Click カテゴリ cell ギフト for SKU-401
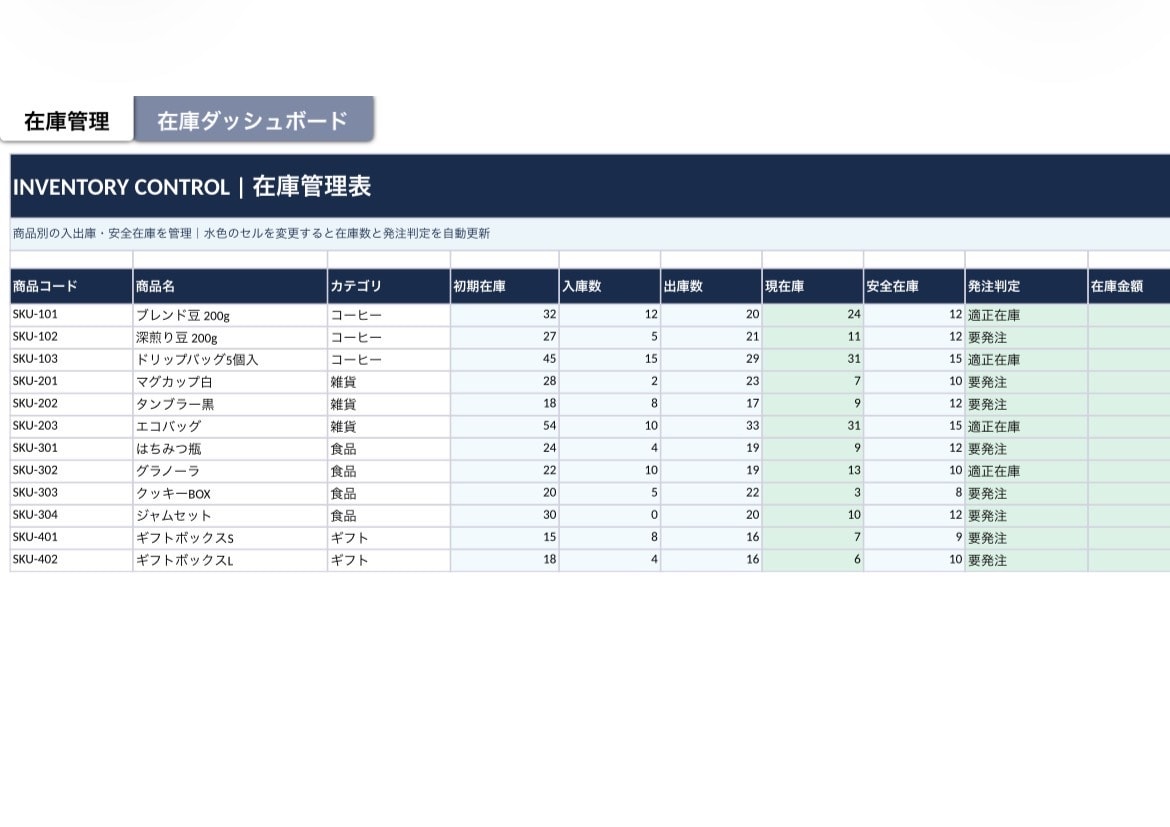Viewport: 1170px width, 827px height. (389, 538)
